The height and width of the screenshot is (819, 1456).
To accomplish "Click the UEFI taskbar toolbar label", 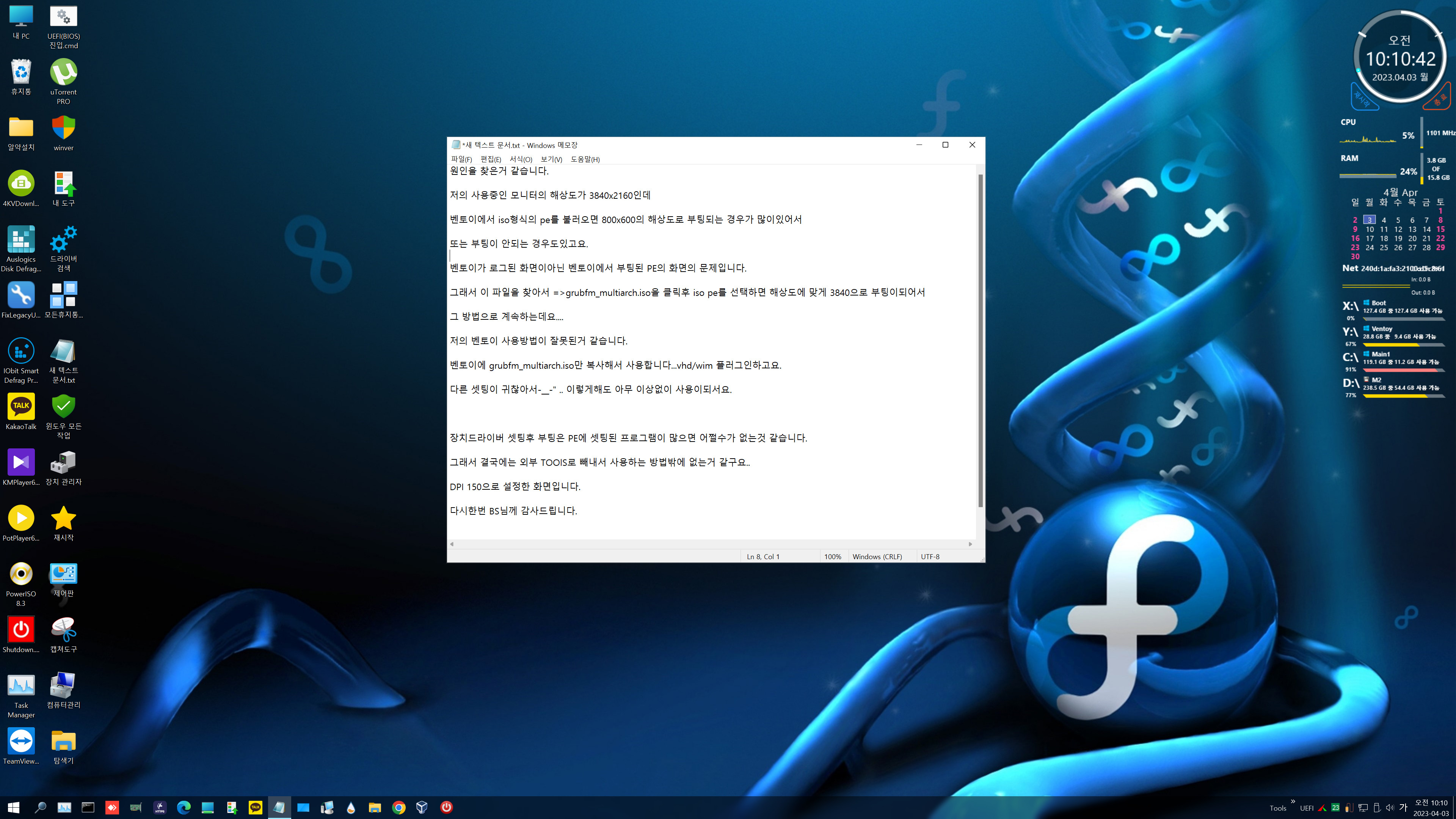I will coord(1306,808).
